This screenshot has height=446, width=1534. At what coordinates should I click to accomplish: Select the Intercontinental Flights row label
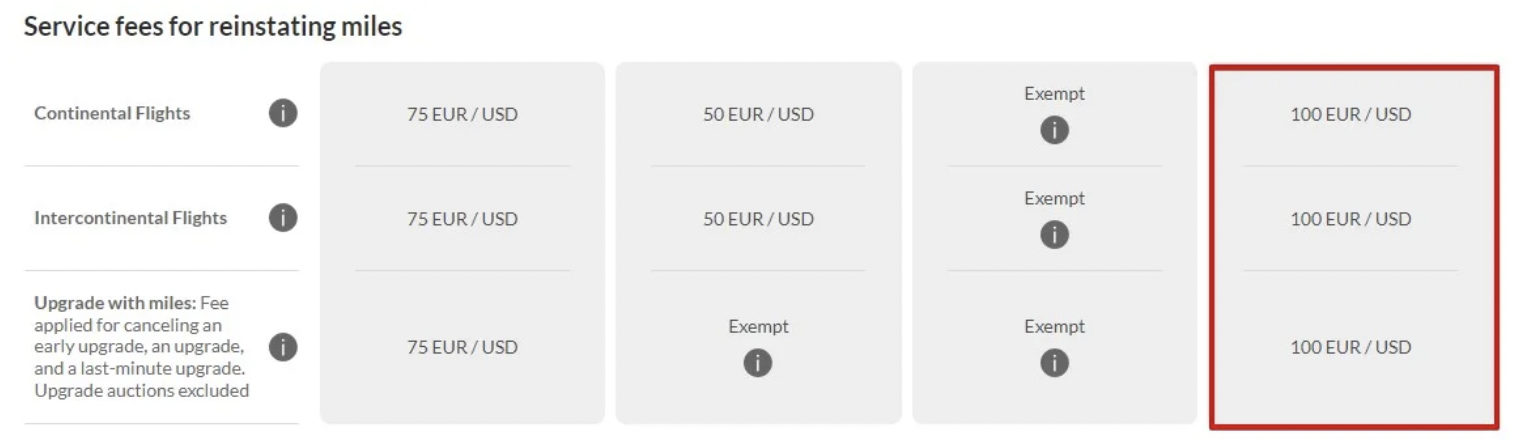(x=130, y=218)
